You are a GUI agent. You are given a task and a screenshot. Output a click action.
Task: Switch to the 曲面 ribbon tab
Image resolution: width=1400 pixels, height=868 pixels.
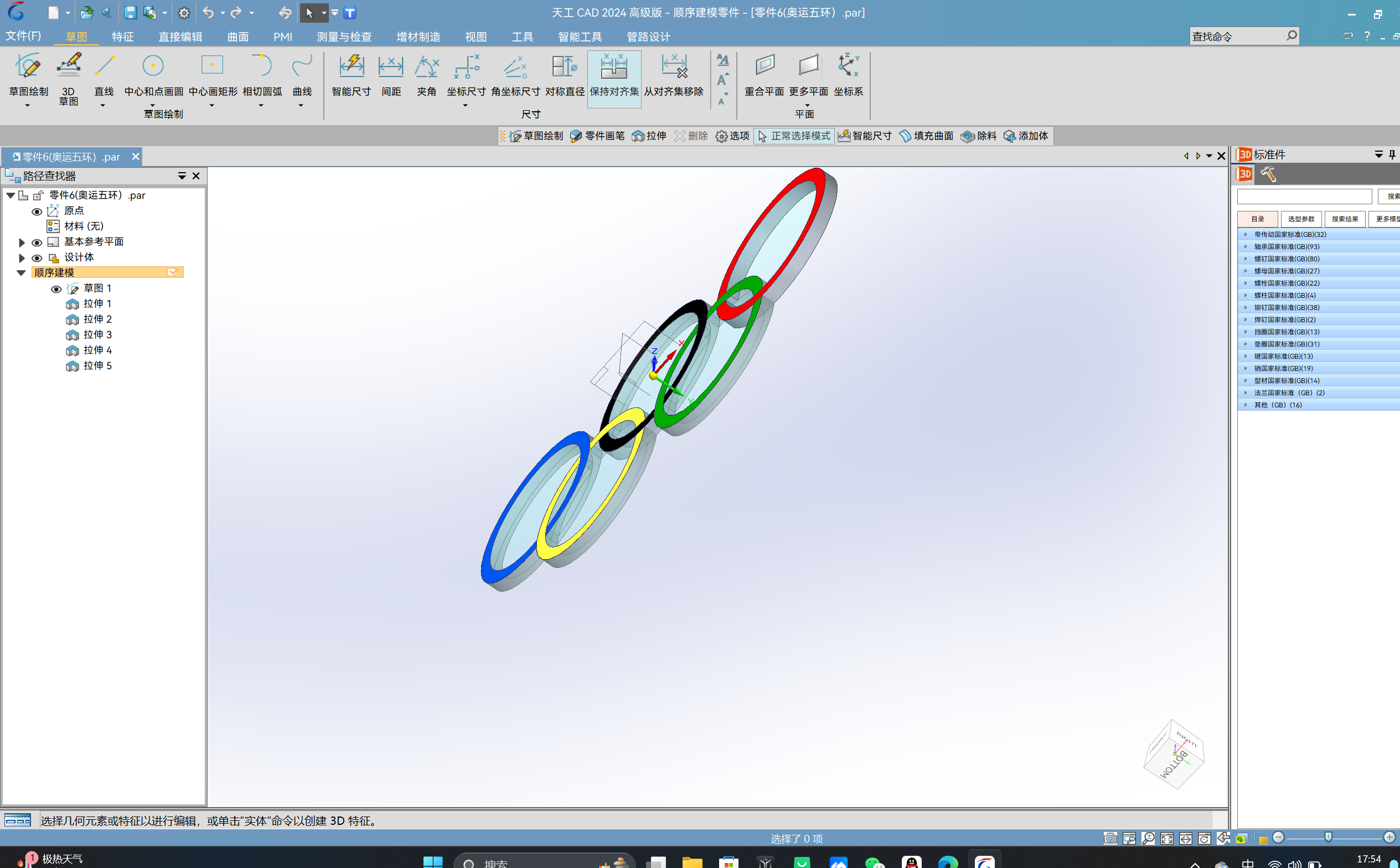tap(237, 37)
